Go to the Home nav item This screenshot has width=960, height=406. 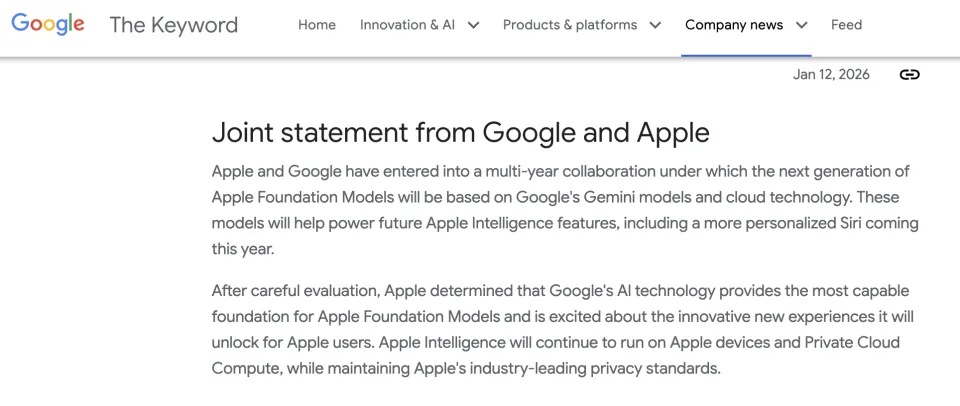(317, 25)
